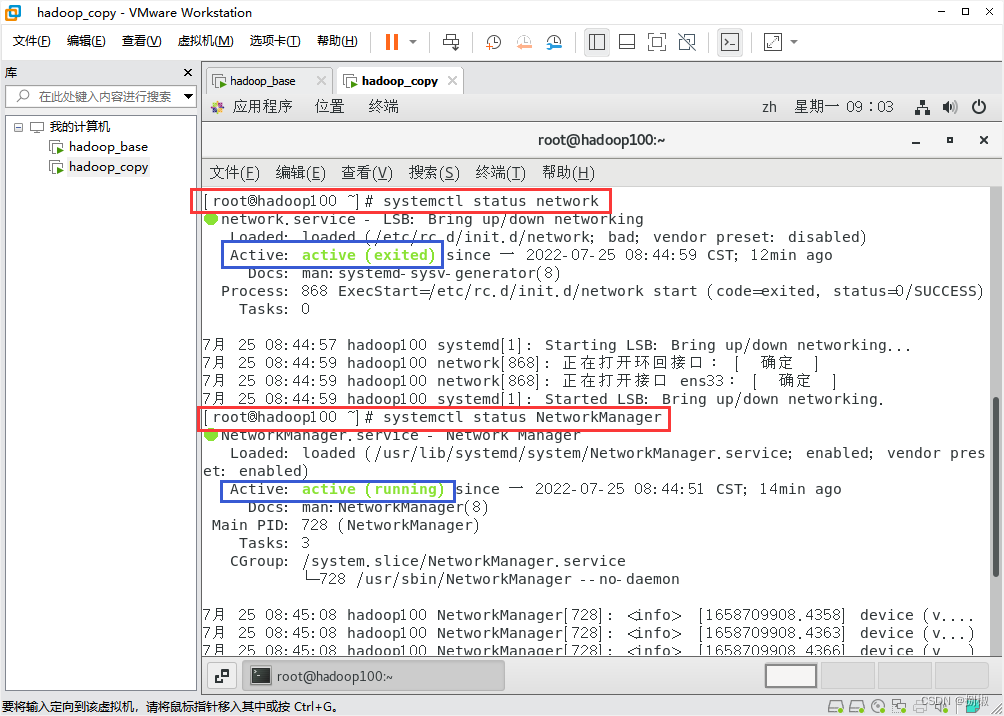This screenshot has width=1004, height=716.
Task: Open terminal 搜索(S) menu
Action: coord(434,172)
